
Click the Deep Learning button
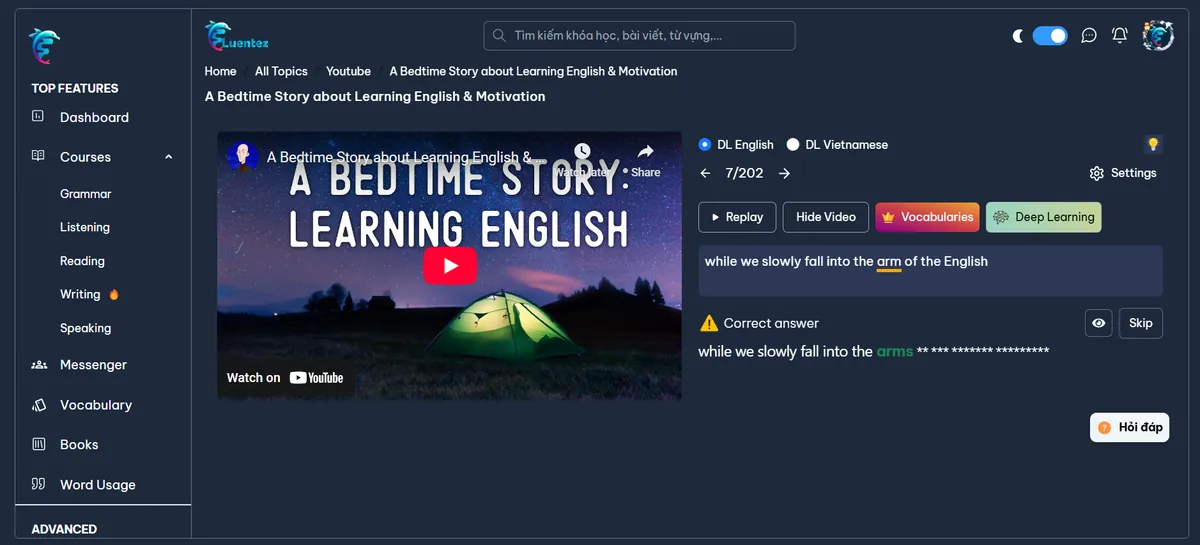[x=1043, y=217]
